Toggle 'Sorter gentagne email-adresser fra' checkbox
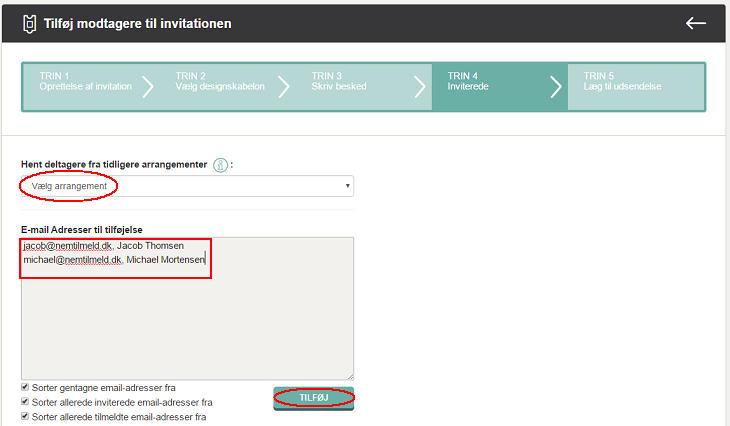The width and height of the screenshot is (730, 426). tap(25, 387)
